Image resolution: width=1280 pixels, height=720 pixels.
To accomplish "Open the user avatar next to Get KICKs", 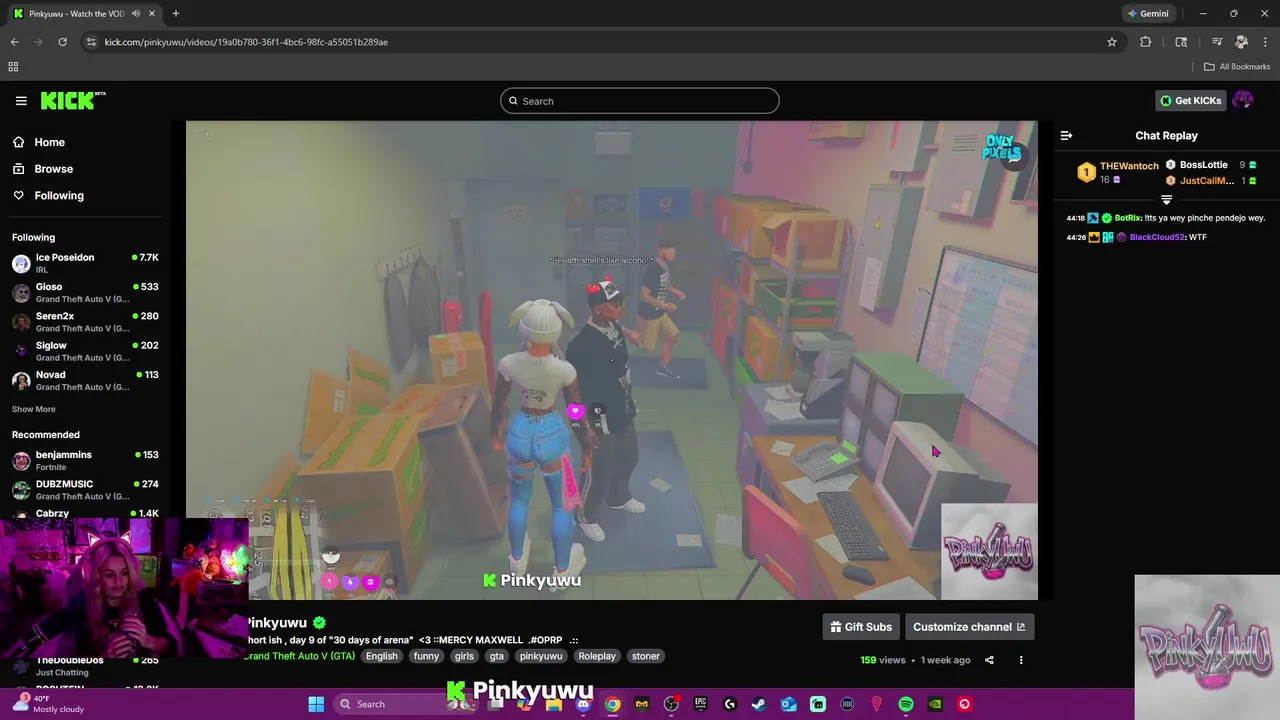I will [1243, 100].
